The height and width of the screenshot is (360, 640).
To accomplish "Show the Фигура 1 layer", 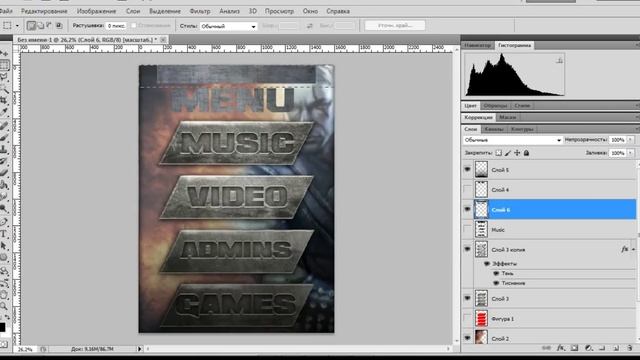I will click(467, 318).
